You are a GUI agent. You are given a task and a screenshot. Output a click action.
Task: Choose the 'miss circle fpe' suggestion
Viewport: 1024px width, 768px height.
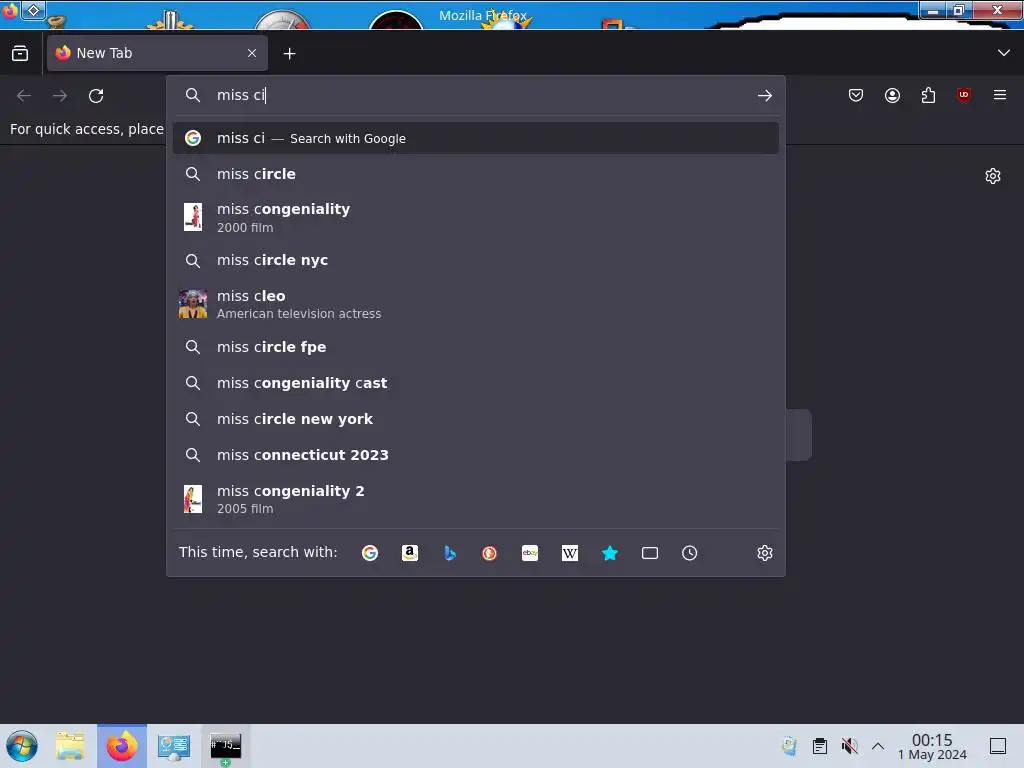pyautogui.click(x=475, y=347)
